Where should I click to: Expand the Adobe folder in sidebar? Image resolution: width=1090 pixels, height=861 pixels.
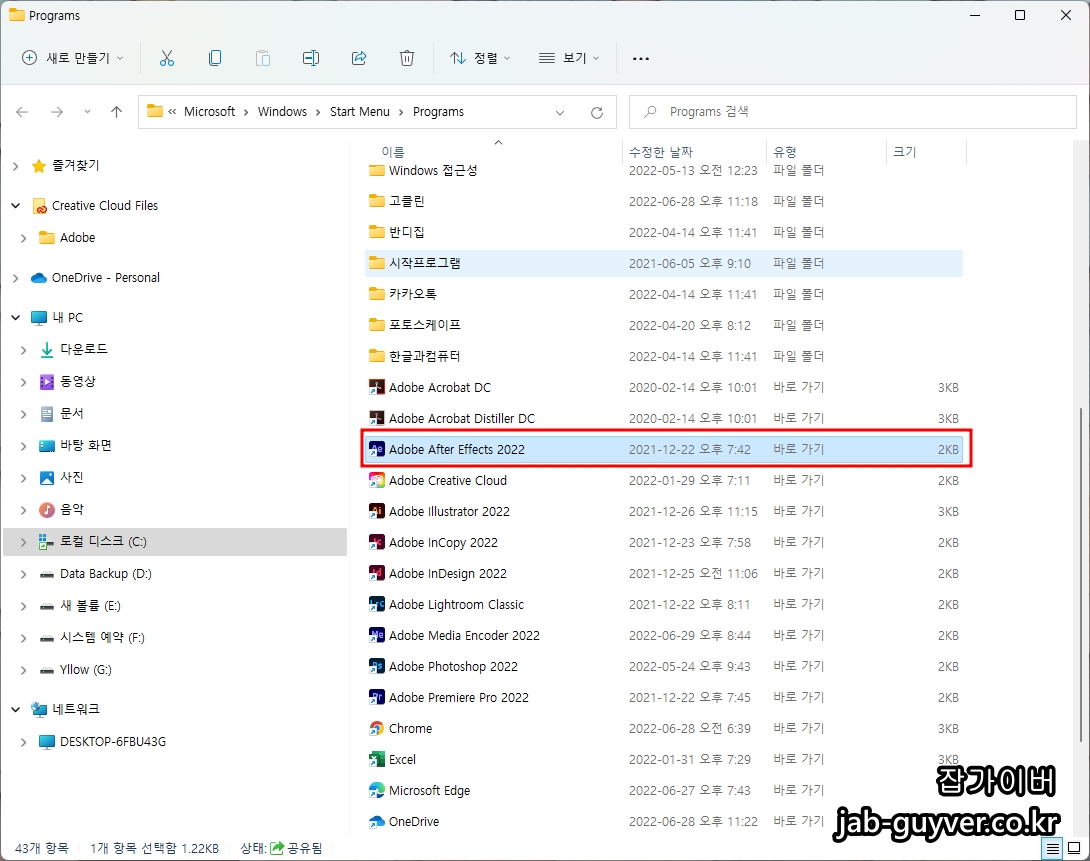tap(24, 238)
